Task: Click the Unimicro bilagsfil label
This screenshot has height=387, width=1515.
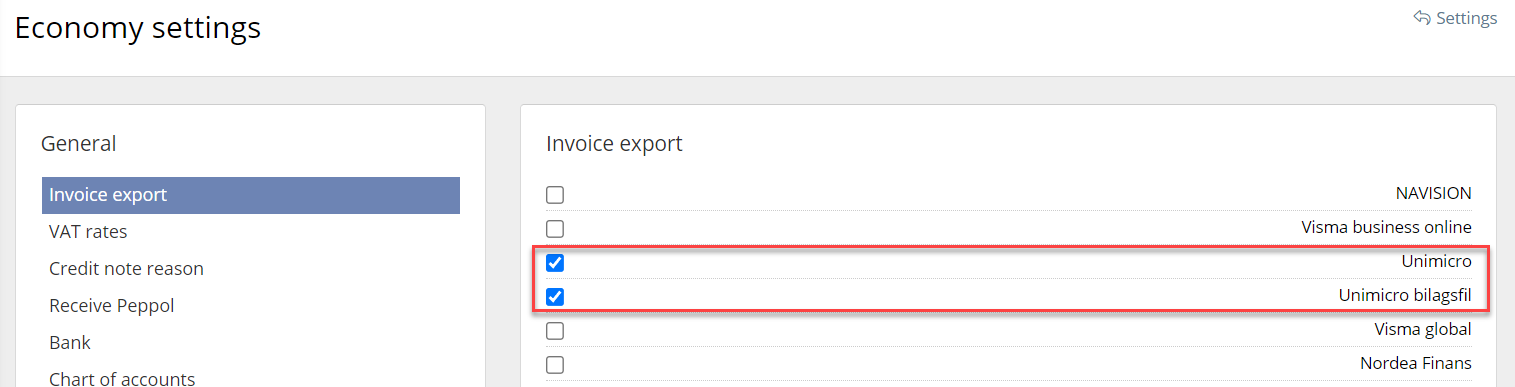Action: pyautogui.click(x=1405, y=295)
